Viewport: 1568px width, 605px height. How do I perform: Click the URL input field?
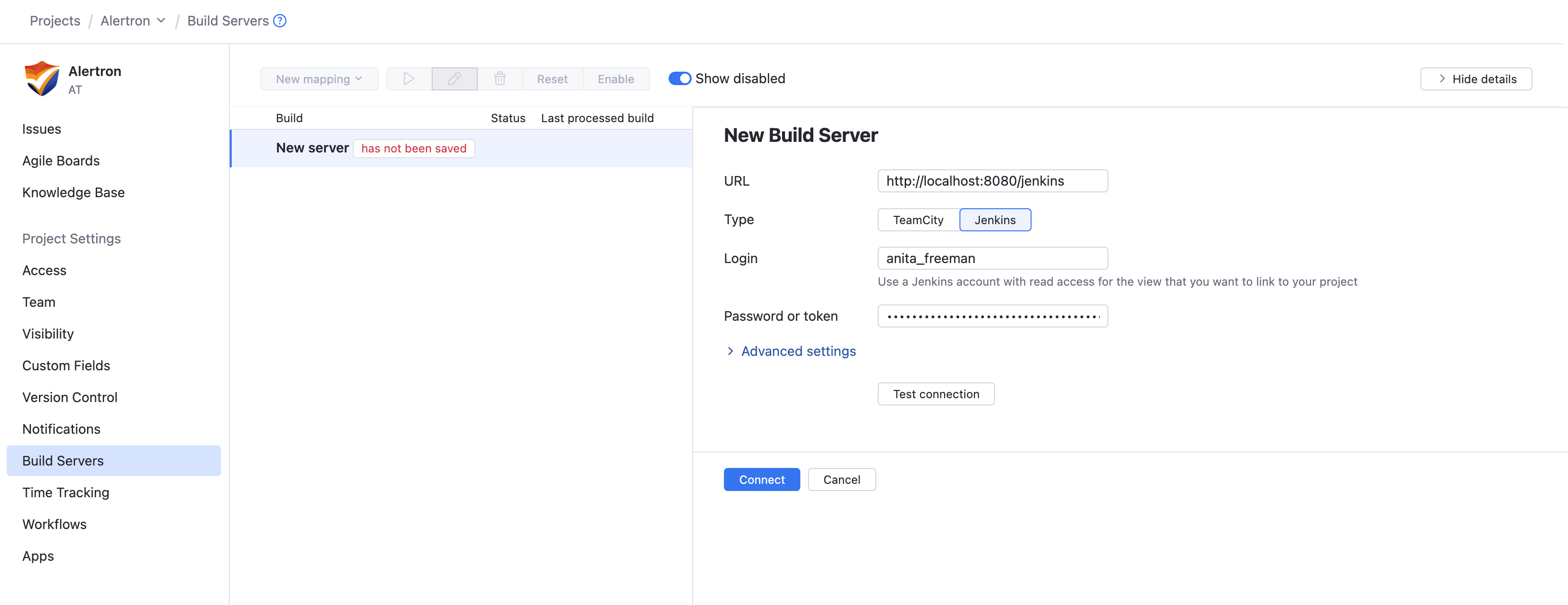point(992,180)
